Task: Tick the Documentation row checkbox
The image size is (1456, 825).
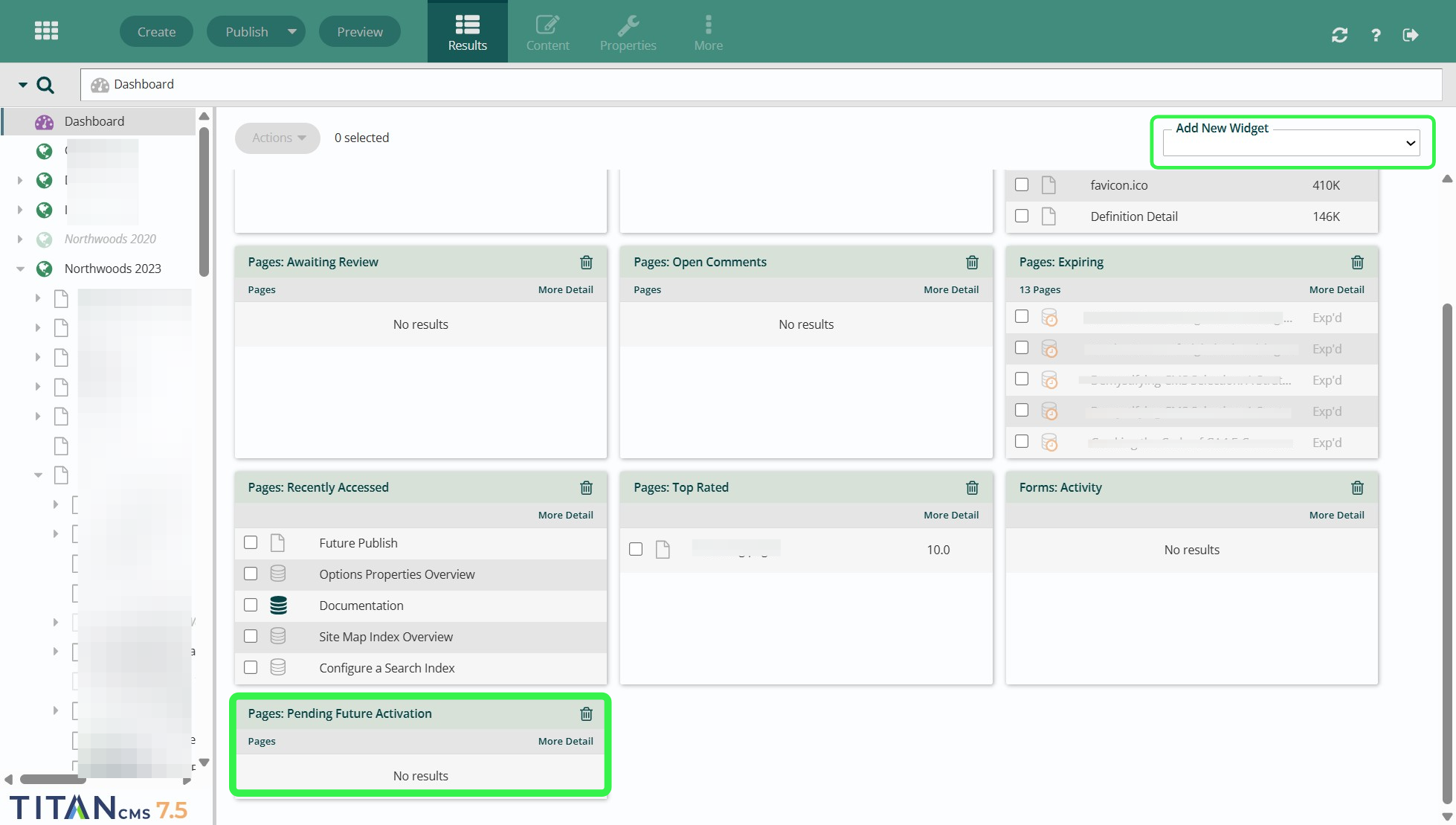Action: (251, 605)
